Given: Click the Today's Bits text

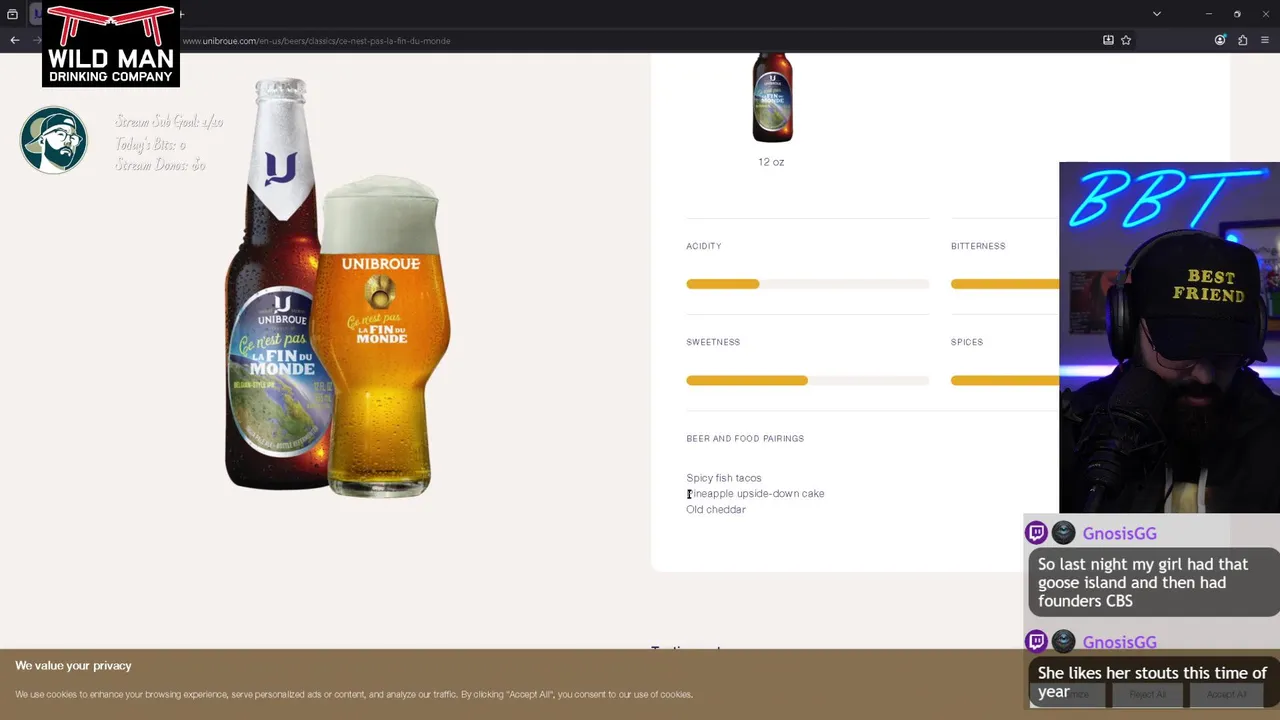Looking at the screenshot, I should click(x=150, y=144).
